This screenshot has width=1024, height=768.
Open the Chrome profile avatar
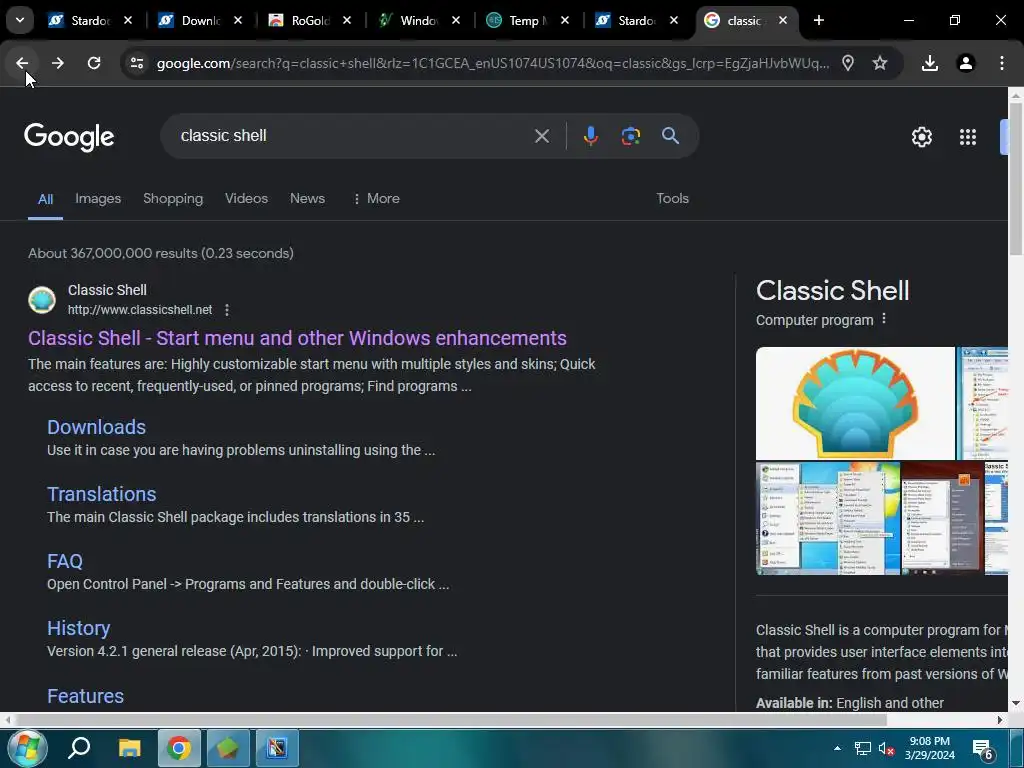click(965, 63)
